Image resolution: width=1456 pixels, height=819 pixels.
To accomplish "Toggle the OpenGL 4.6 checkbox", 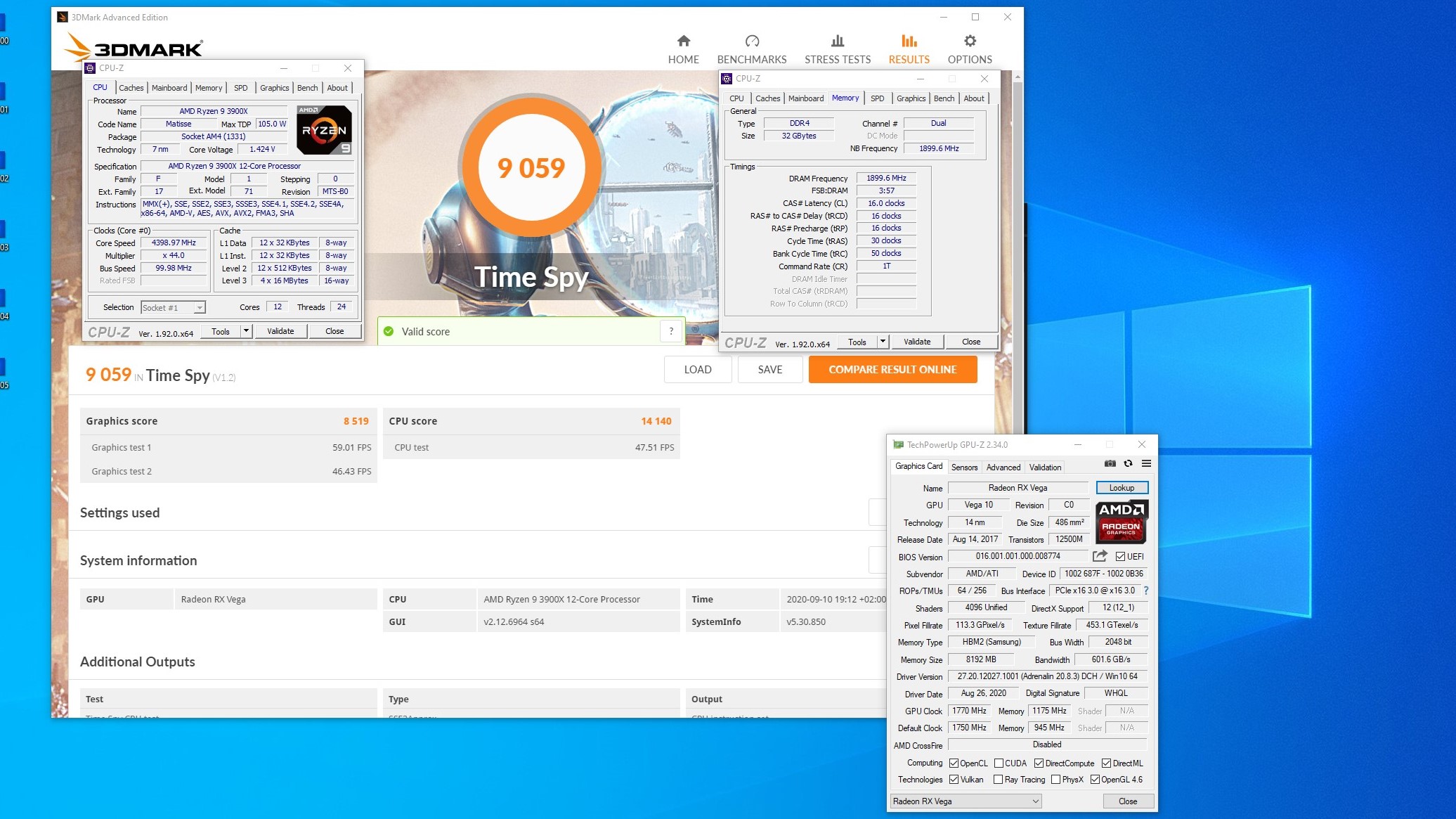I will tap(1095, 780).
